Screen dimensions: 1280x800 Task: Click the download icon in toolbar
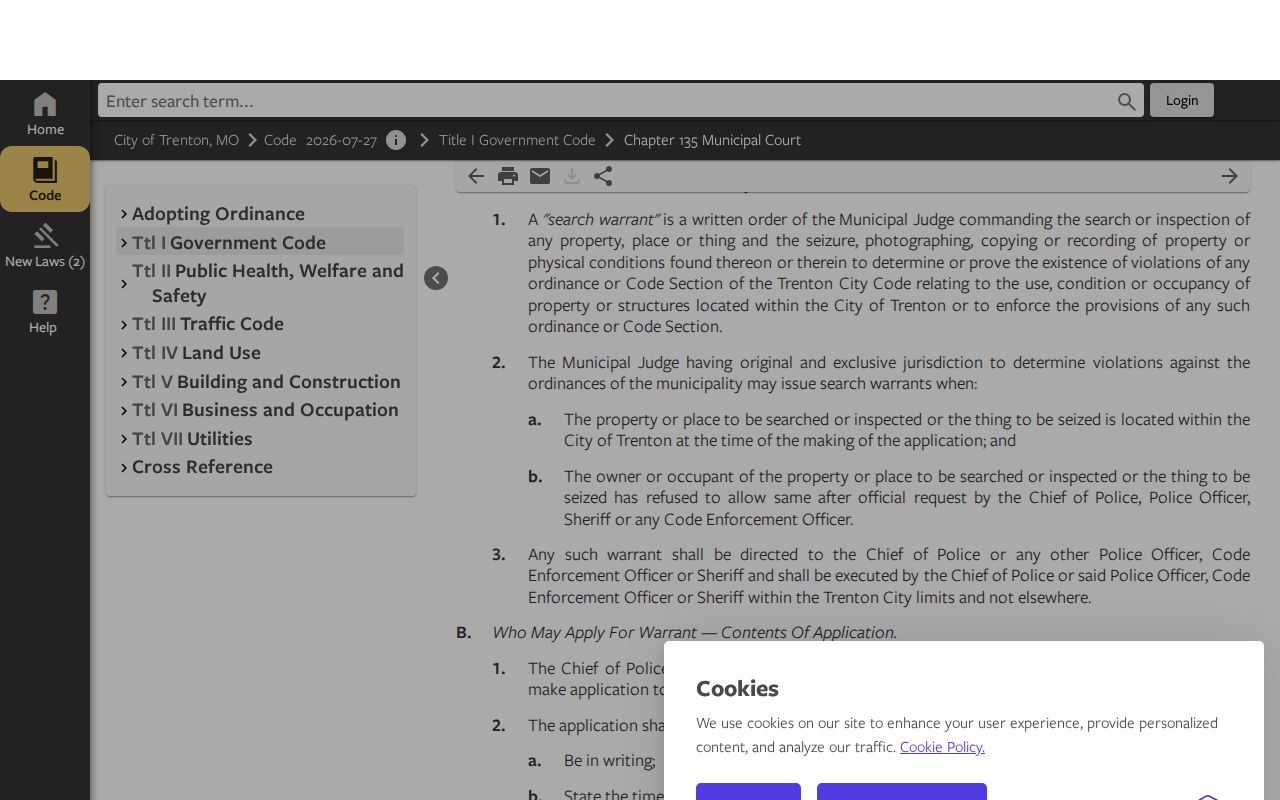click(572, 176)
